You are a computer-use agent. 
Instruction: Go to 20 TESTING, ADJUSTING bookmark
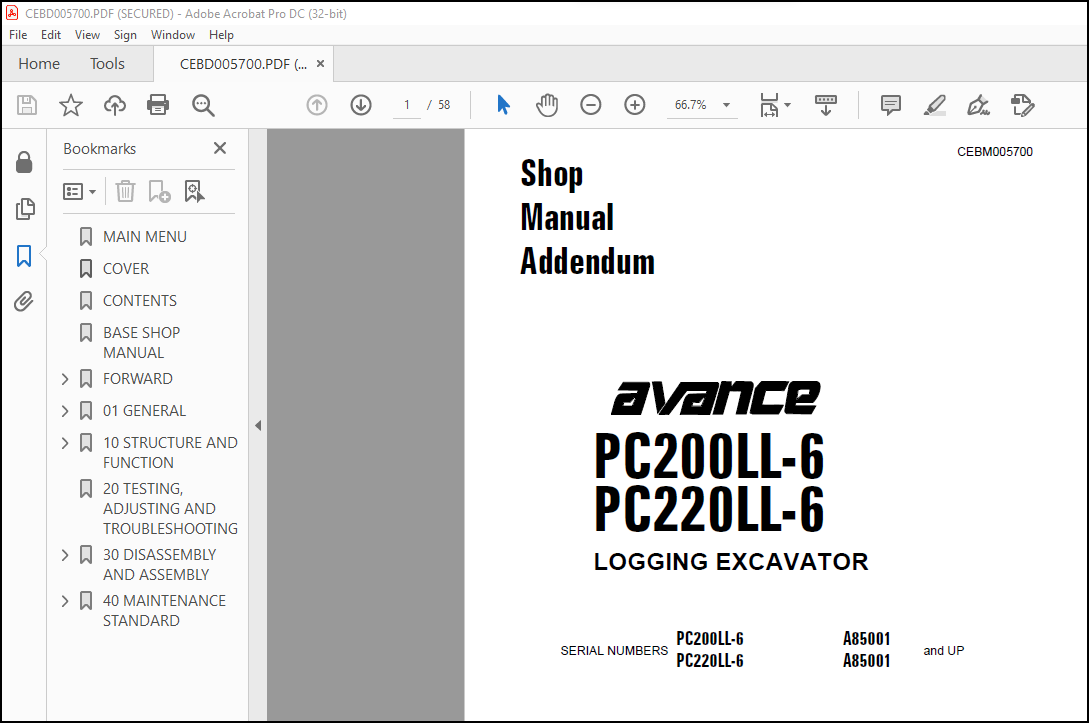(x=170, y=508)
